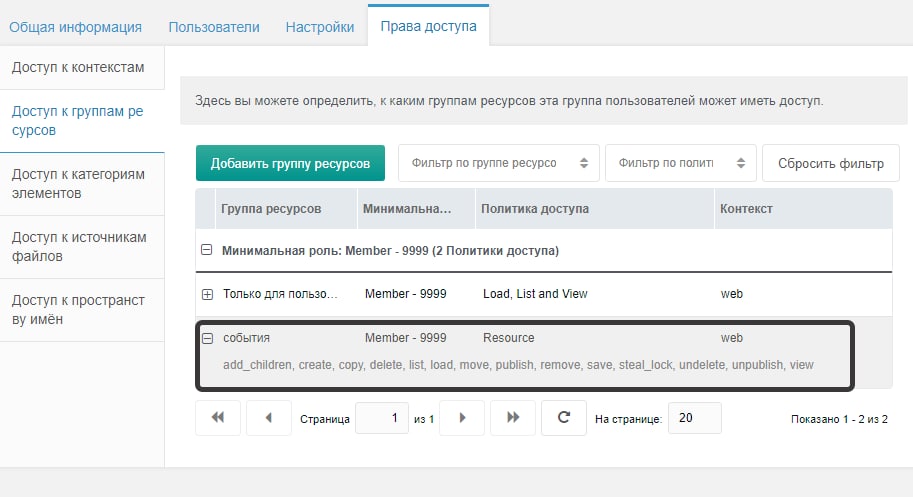The height and width of the screenshot is (497, 913).
Task: Open 'Доступ к контекстам' side tab
Action: click(x=82, y=68)
